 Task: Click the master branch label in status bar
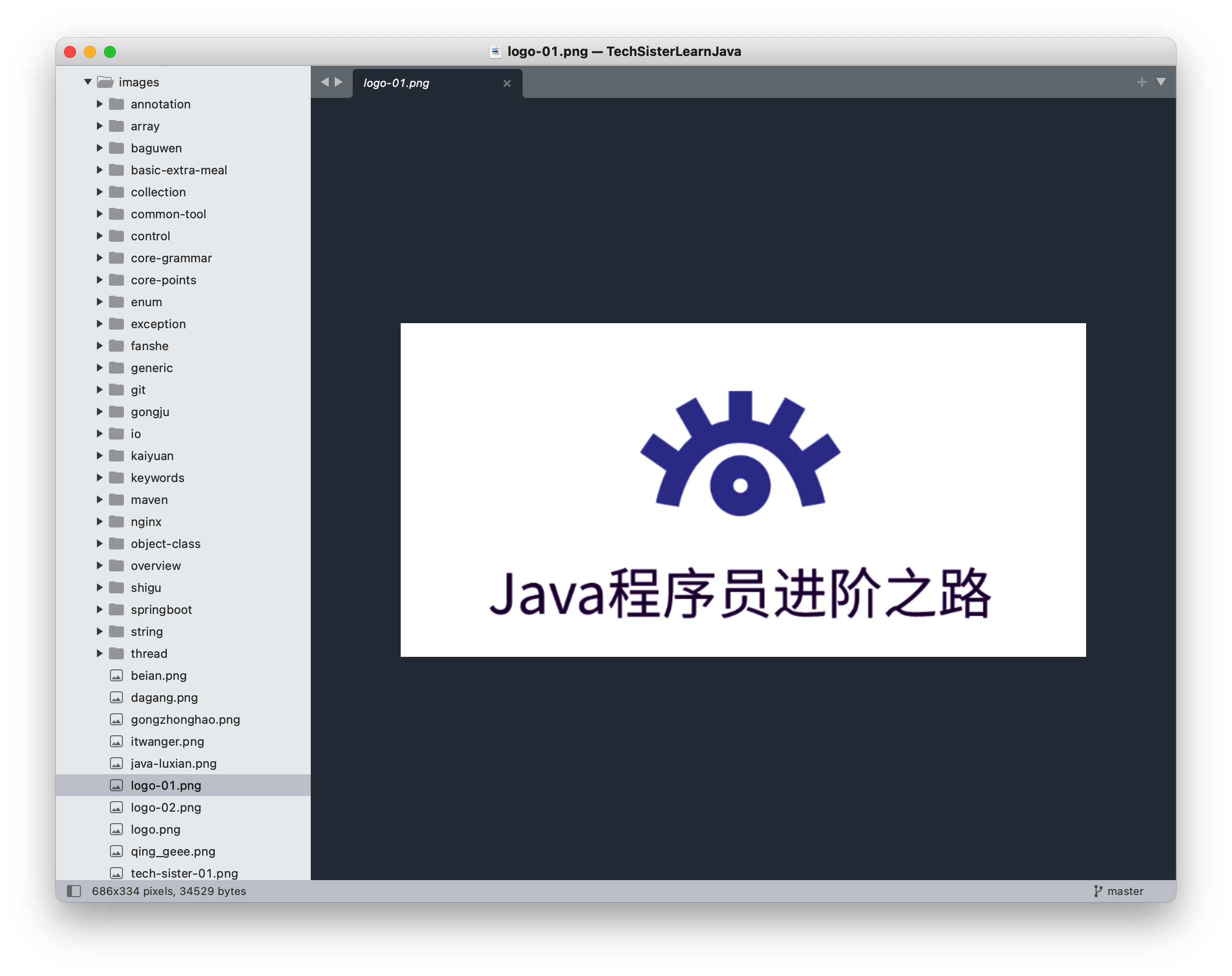pos(1125,891)
